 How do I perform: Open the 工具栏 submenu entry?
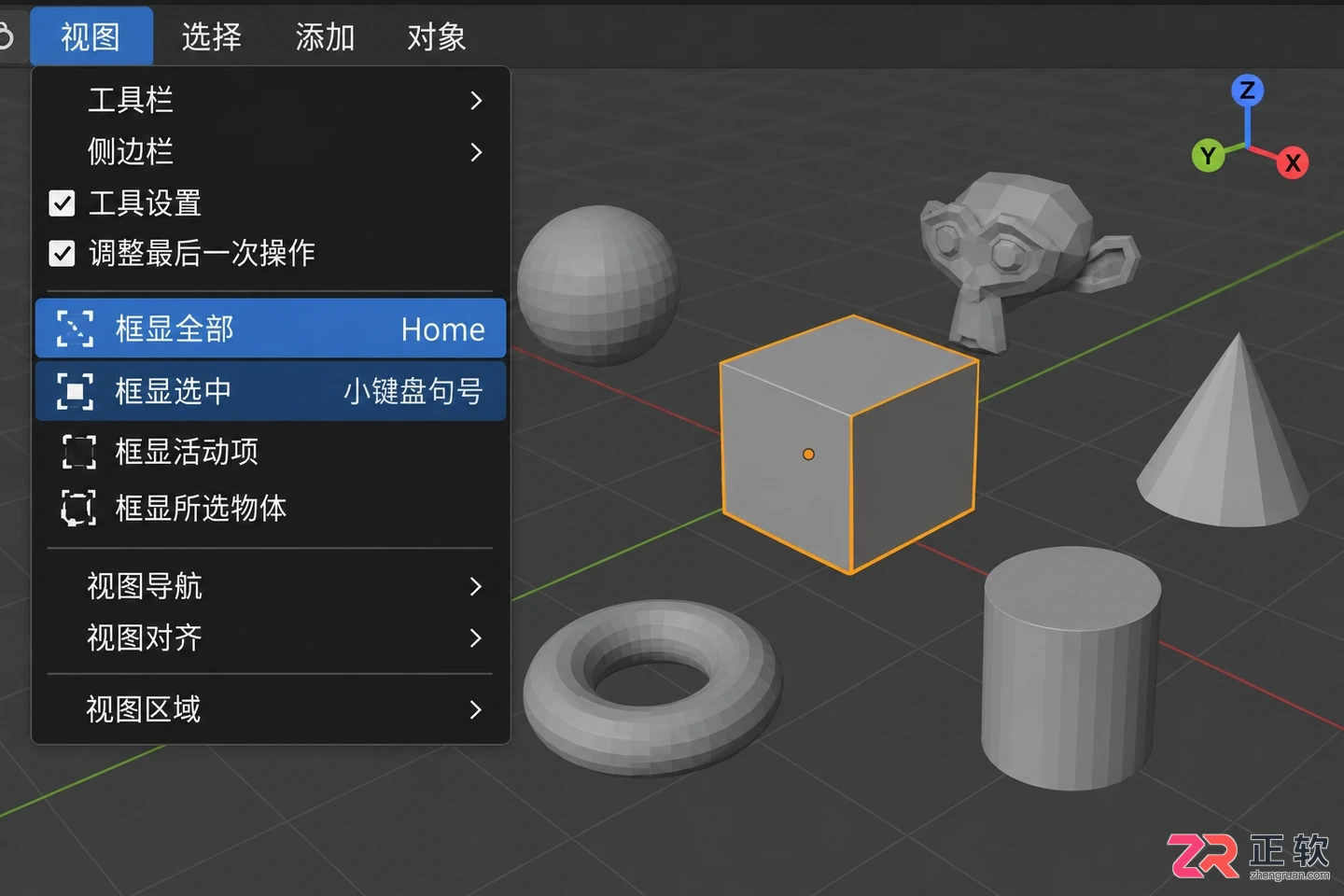tap(271, 100)
